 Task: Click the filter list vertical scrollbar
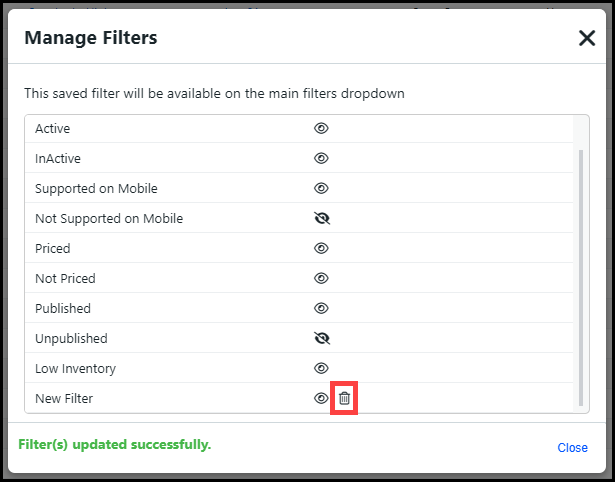point(582,270)
